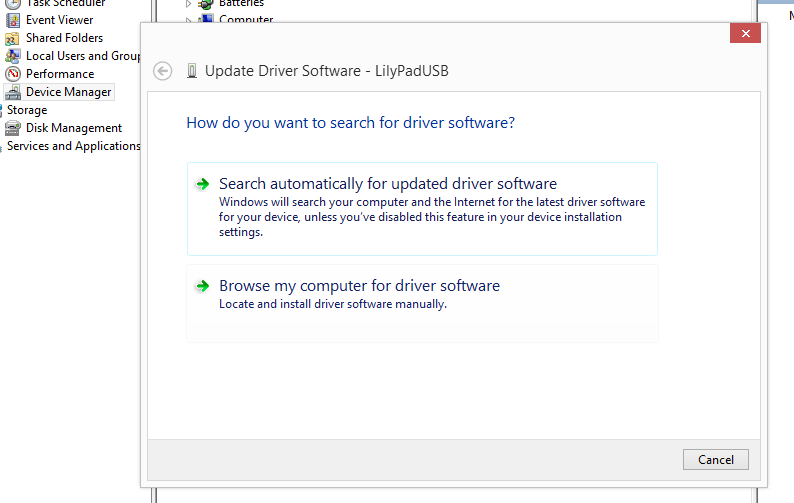Click 'Locate and install driver software manually' text

point(333,304)
